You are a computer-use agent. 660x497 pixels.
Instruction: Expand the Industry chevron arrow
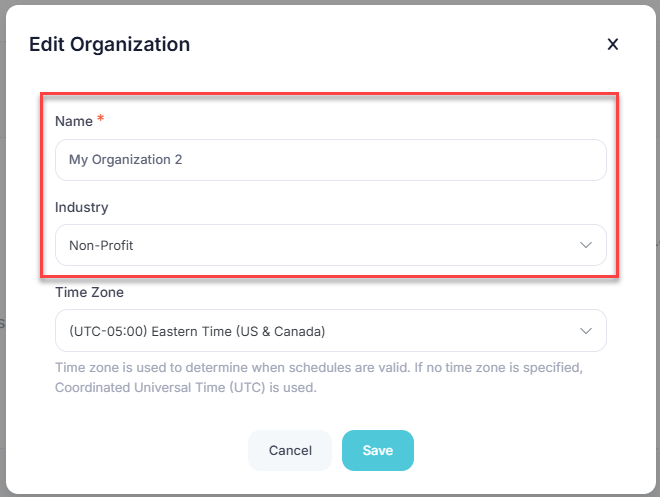click(x=586, y=245)
